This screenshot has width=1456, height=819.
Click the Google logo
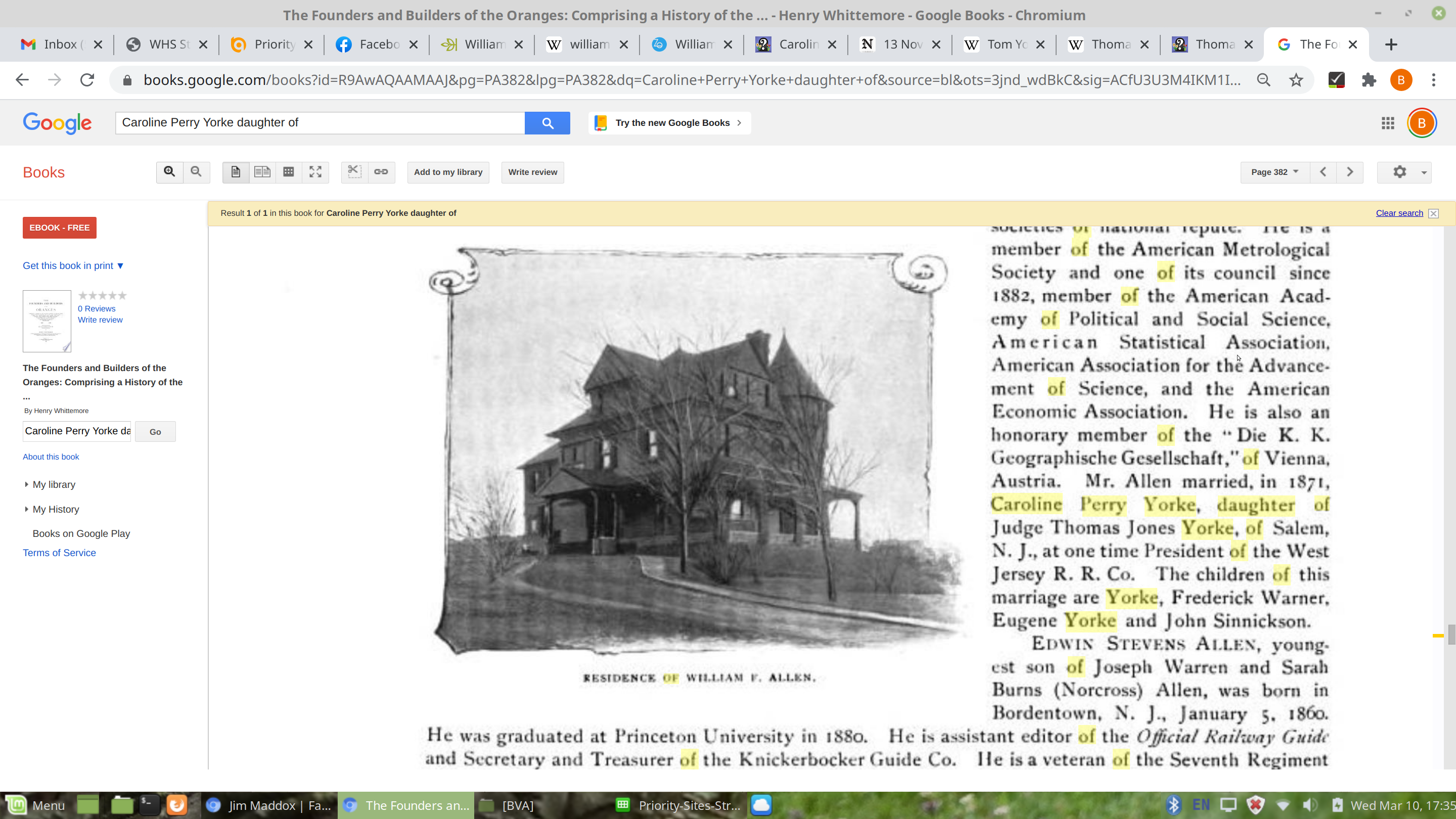[x=57, y=123]
